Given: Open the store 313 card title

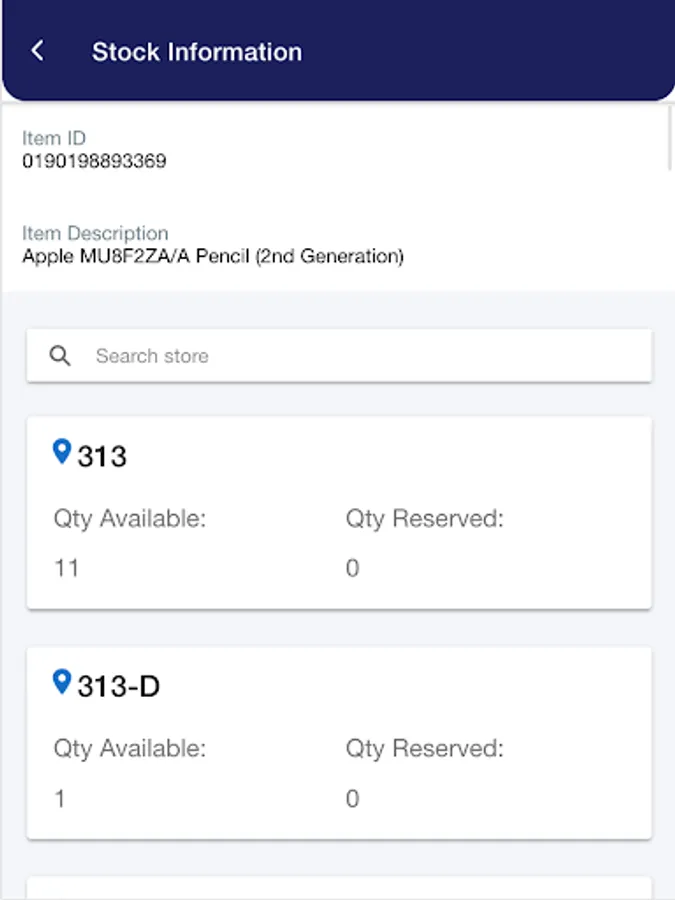Looking at the screenshot, I should pos(102,457).
